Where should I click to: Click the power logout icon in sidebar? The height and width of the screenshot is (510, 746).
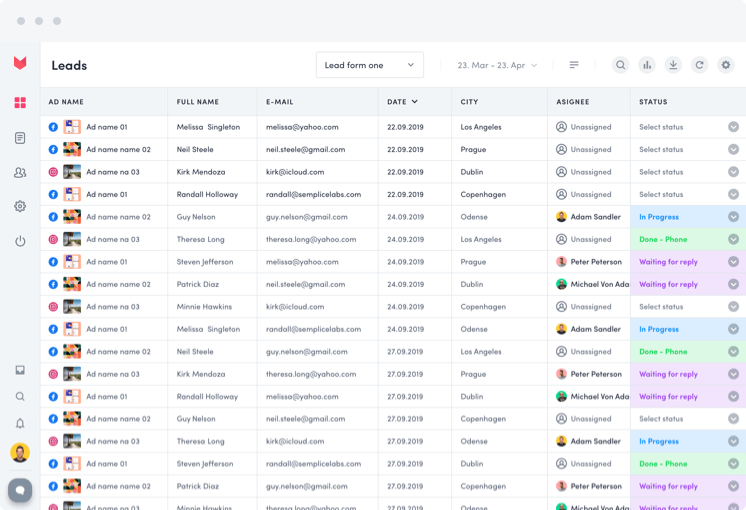[20, 241]
